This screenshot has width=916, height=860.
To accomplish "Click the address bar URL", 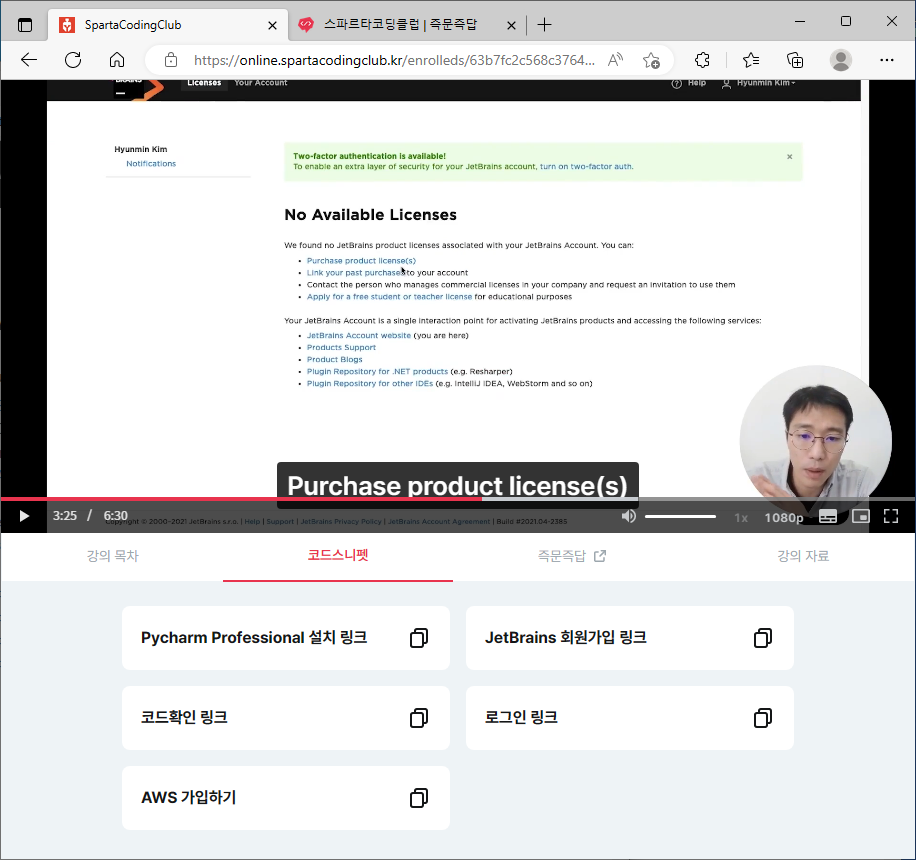I will 394,60.
